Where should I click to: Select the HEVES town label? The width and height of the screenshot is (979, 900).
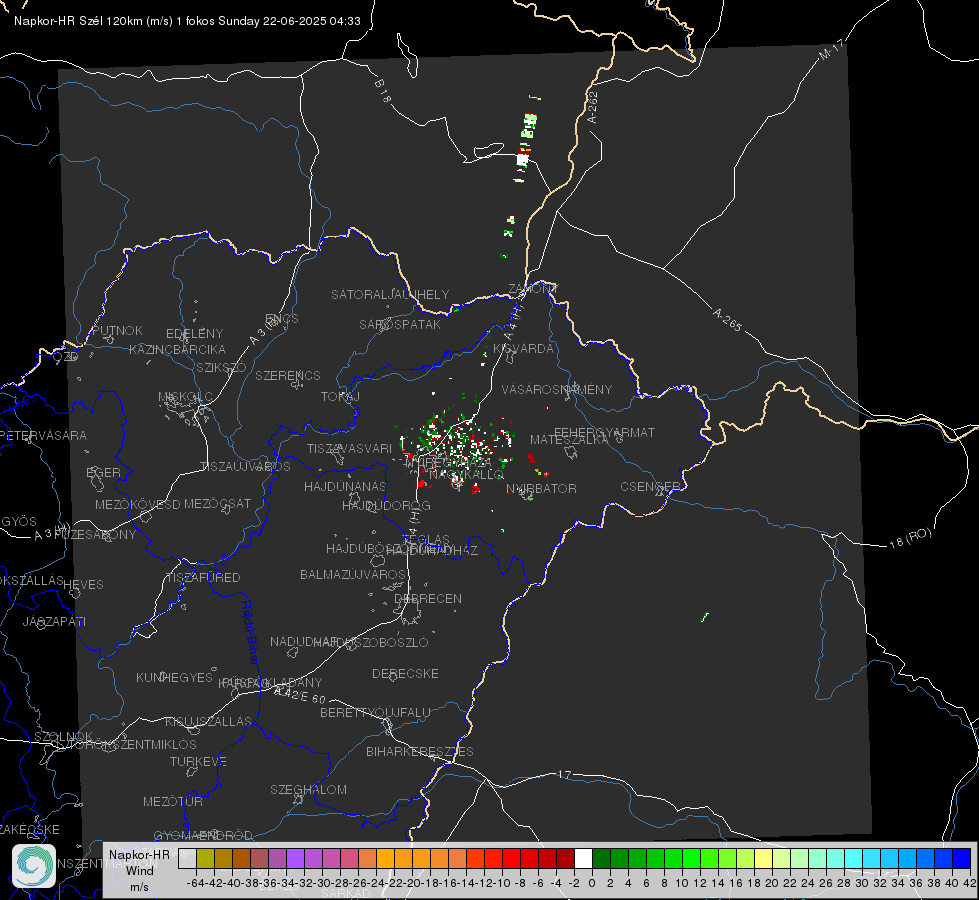coord(84,585)
